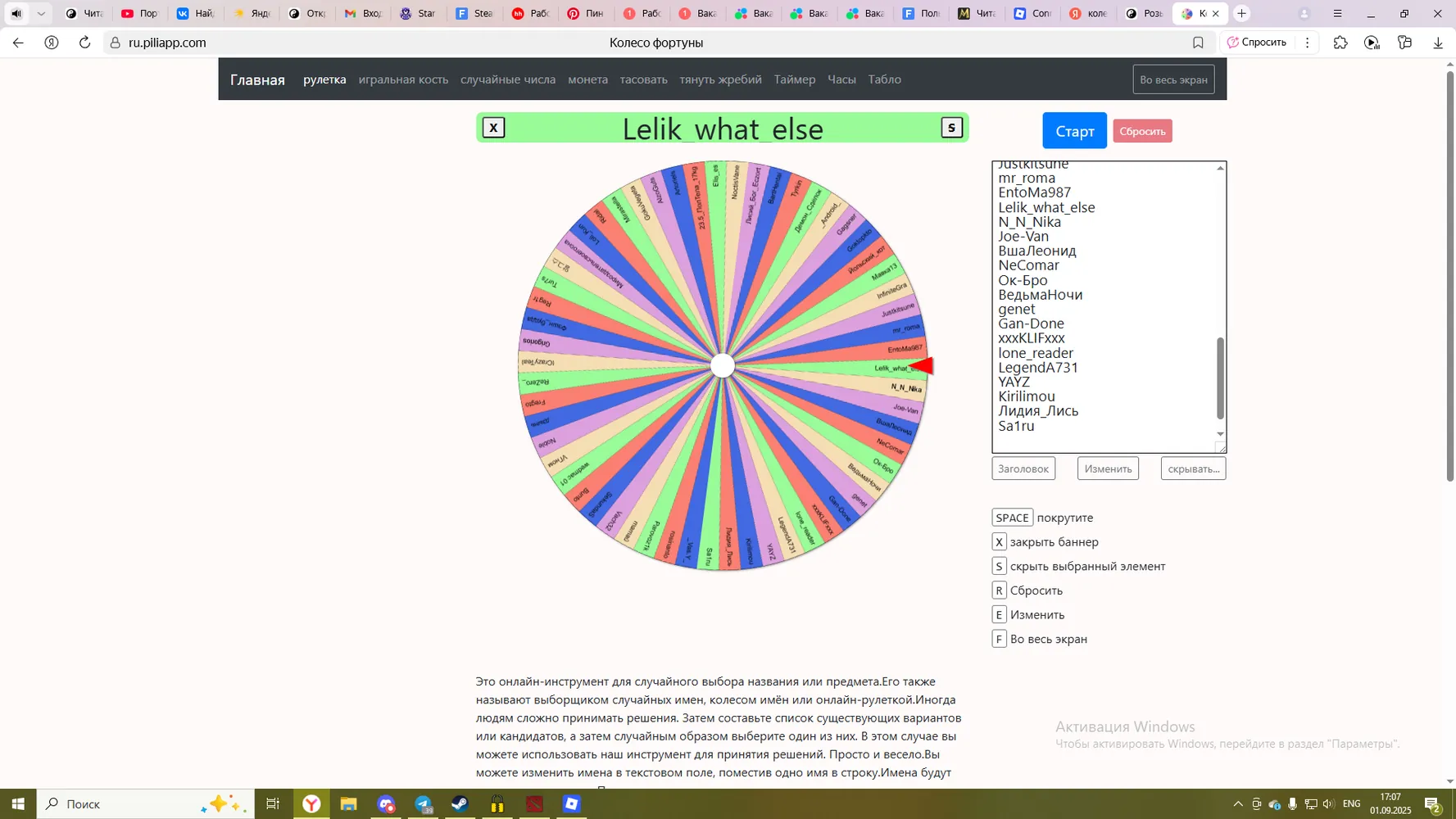Start the wheel with Старт button
Screen dimensions: 1456x819
[x=1074, y=131]
